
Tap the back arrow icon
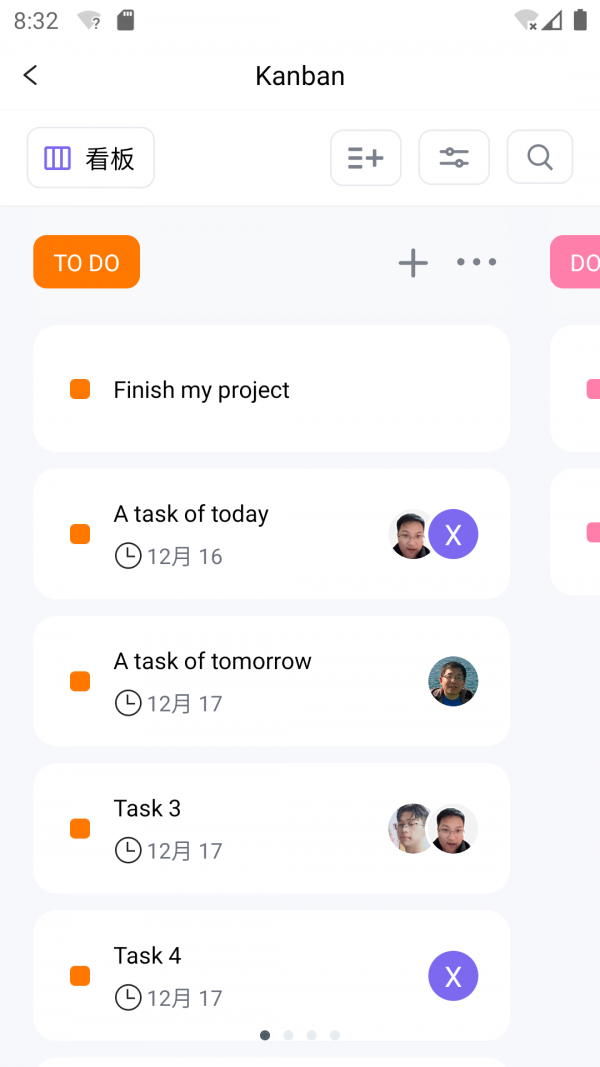coord(31,75)
